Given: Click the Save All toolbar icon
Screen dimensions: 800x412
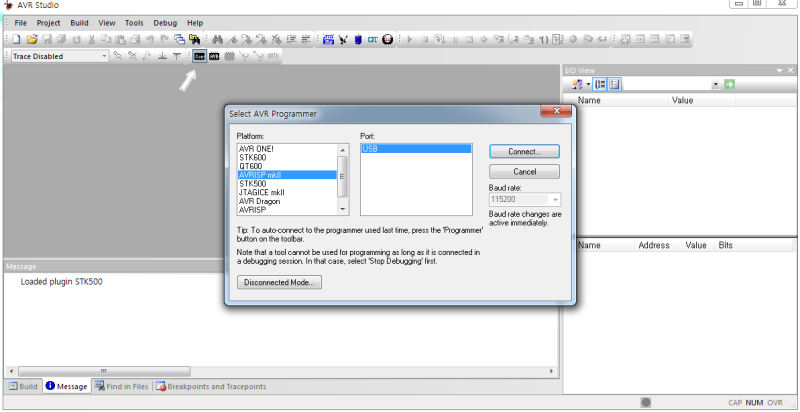Looking at the screenshot, I should [x=61, y=39].
